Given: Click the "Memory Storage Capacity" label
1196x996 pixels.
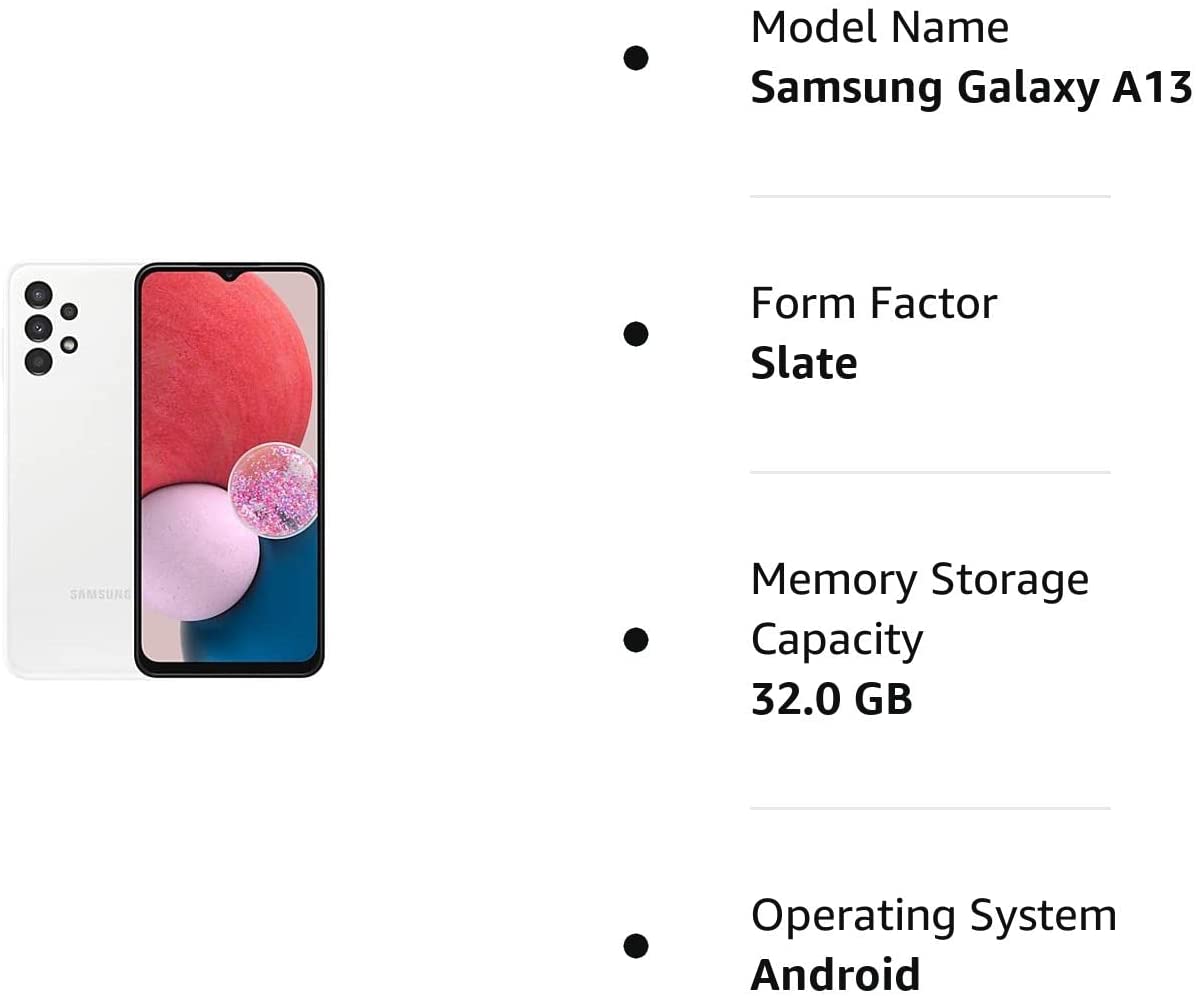Looking at the screenshot, I should [919, 608].
